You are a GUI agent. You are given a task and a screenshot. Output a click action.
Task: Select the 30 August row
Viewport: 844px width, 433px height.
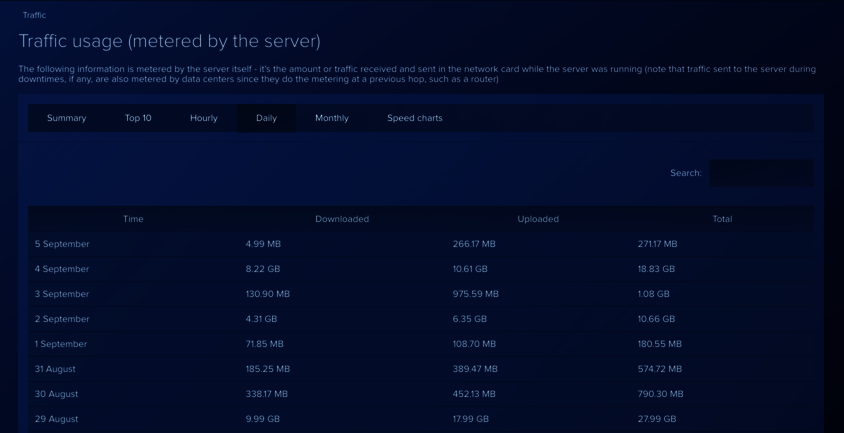pos(56,394)
